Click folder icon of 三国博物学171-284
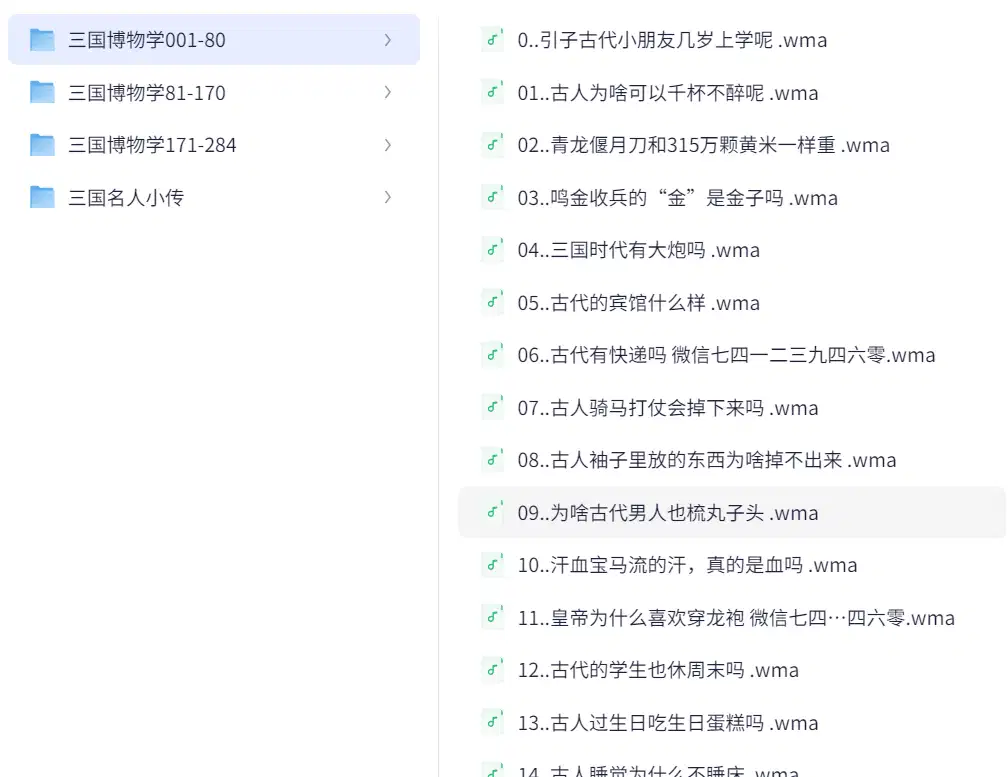Viewport: 1008px width, 777px height. 42,145
